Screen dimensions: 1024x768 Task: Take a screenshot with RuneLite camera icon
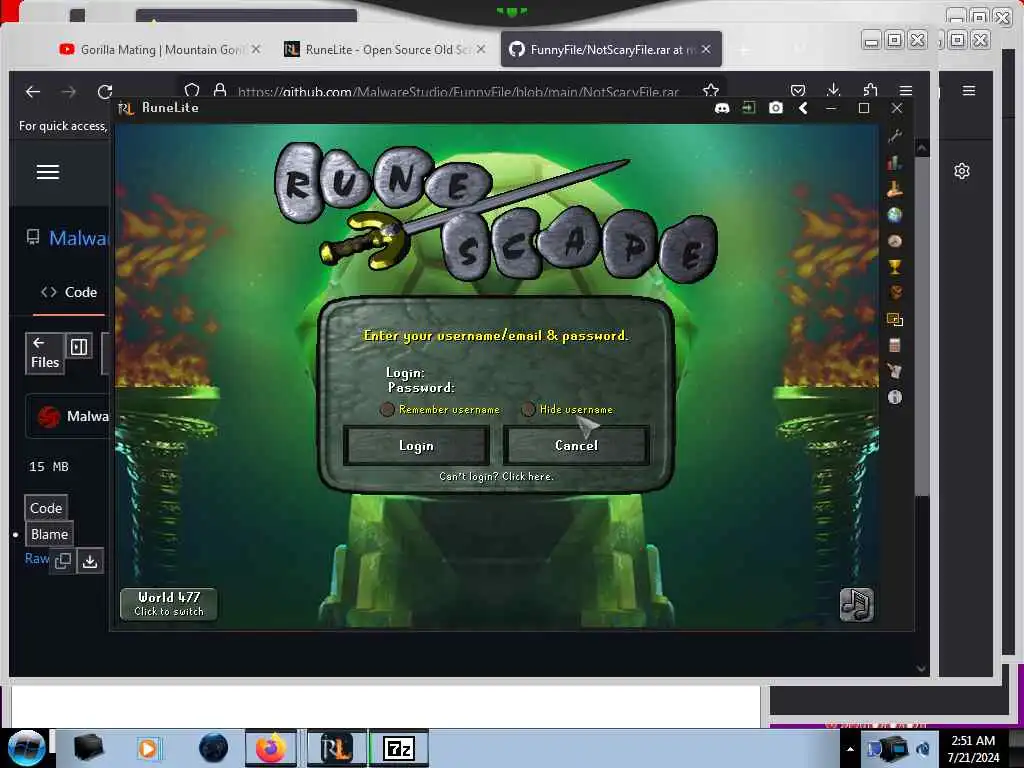tap(776, 108)
